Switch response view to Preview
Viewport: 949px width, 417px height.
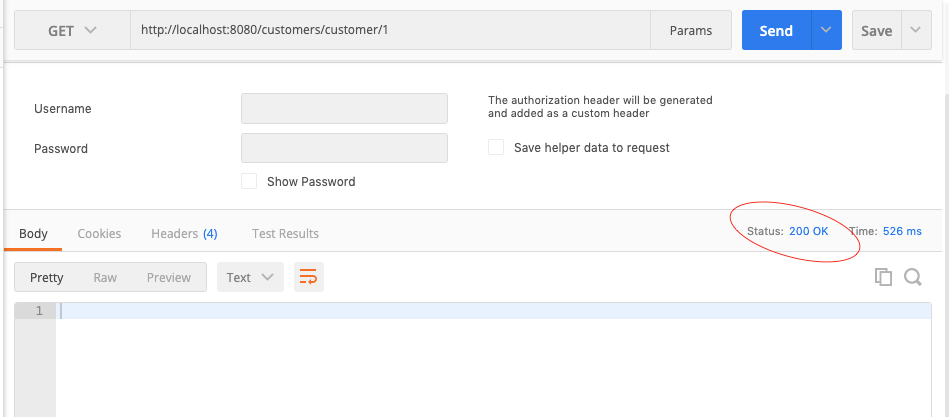point(168,277)
